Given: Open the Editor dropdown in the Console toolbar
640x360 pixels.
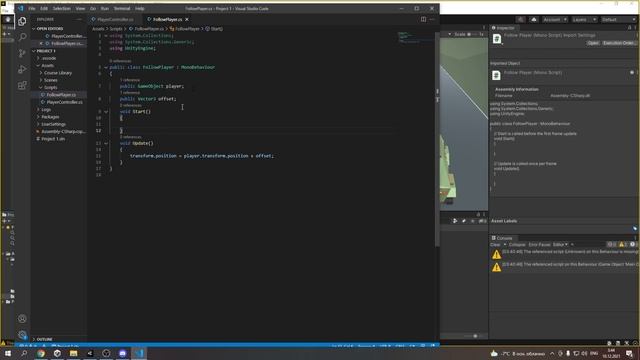Looking at the screenshot, I should 560,244.
